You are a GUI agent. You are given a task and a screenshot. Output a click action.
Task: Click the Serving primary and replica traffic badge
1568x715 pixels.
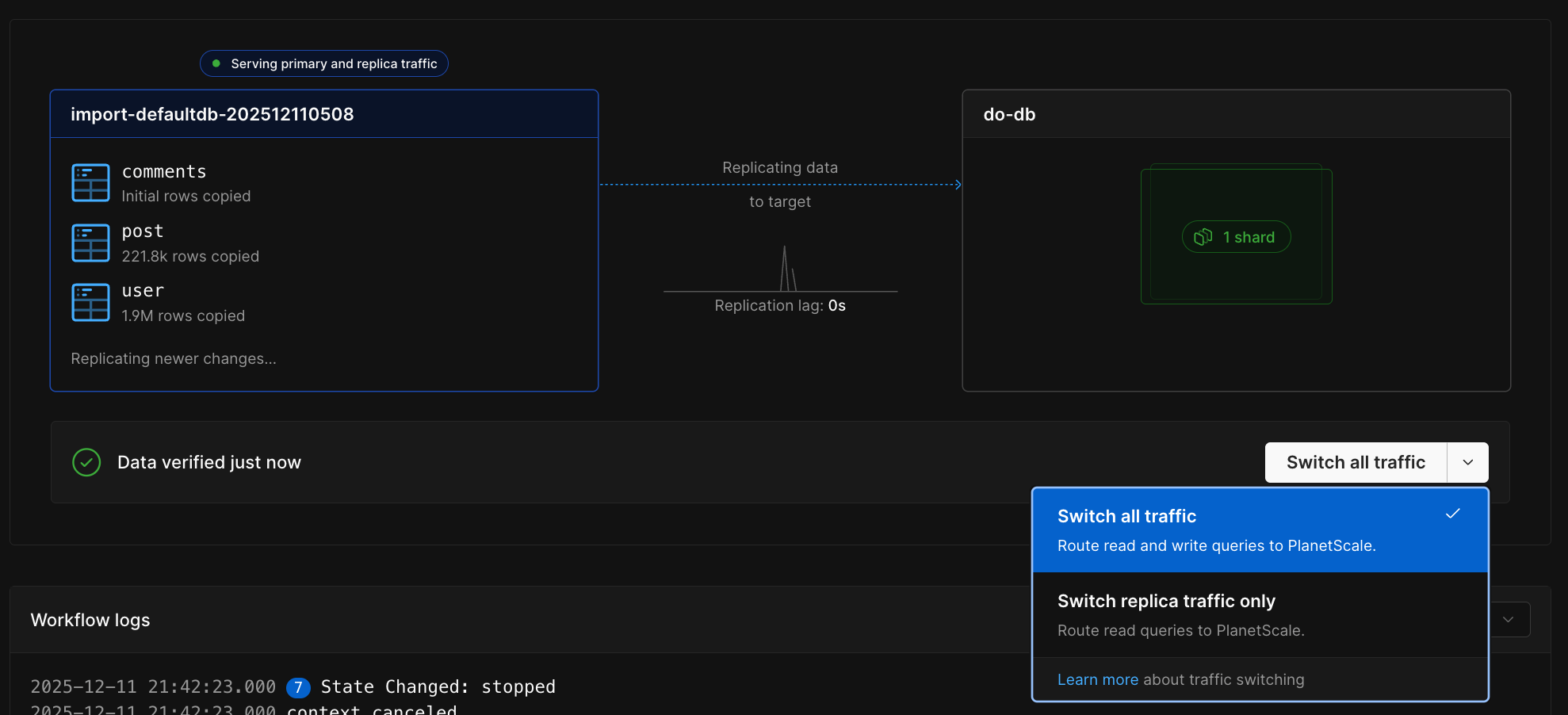324,63
